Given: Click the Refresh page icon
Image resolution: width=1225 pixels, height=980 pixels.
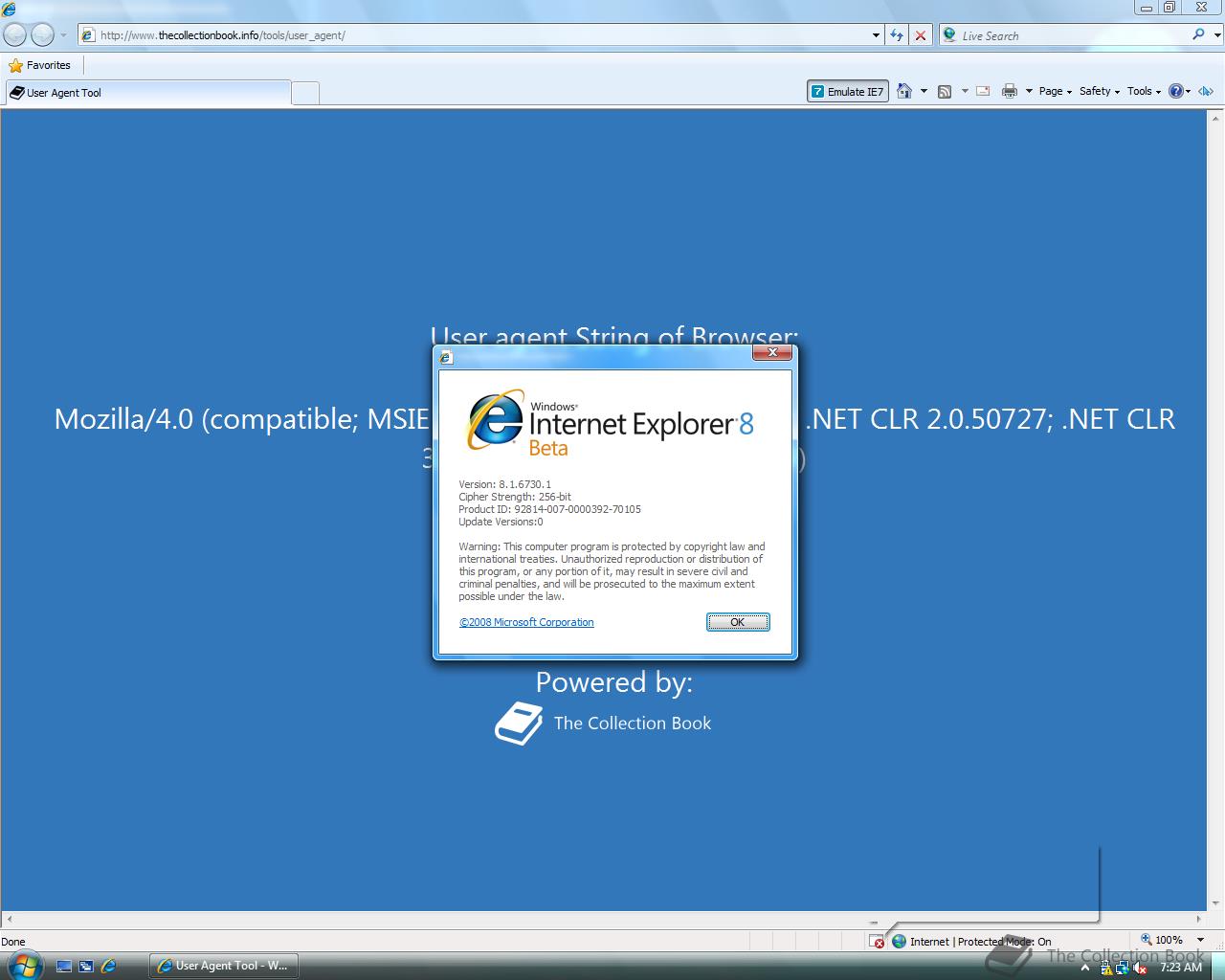Looking at the screenshot, I should point(897,35).
